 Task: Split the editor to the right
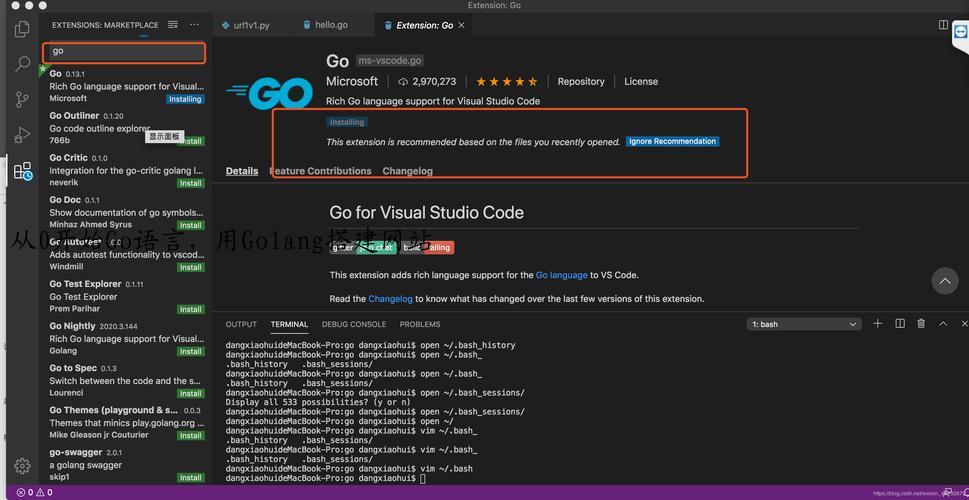click(x=943, y=25)
